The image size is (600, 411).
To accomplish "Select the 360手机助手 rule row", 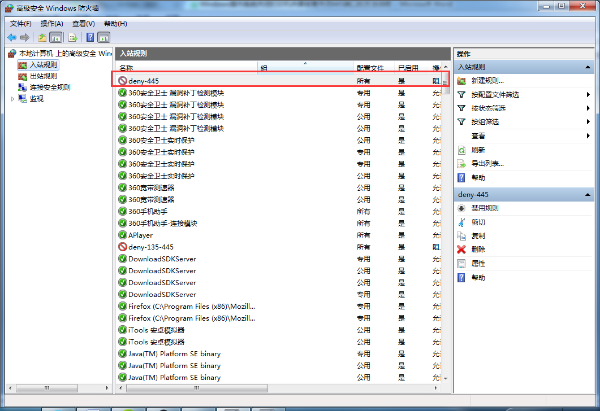I will coord(279,211).
